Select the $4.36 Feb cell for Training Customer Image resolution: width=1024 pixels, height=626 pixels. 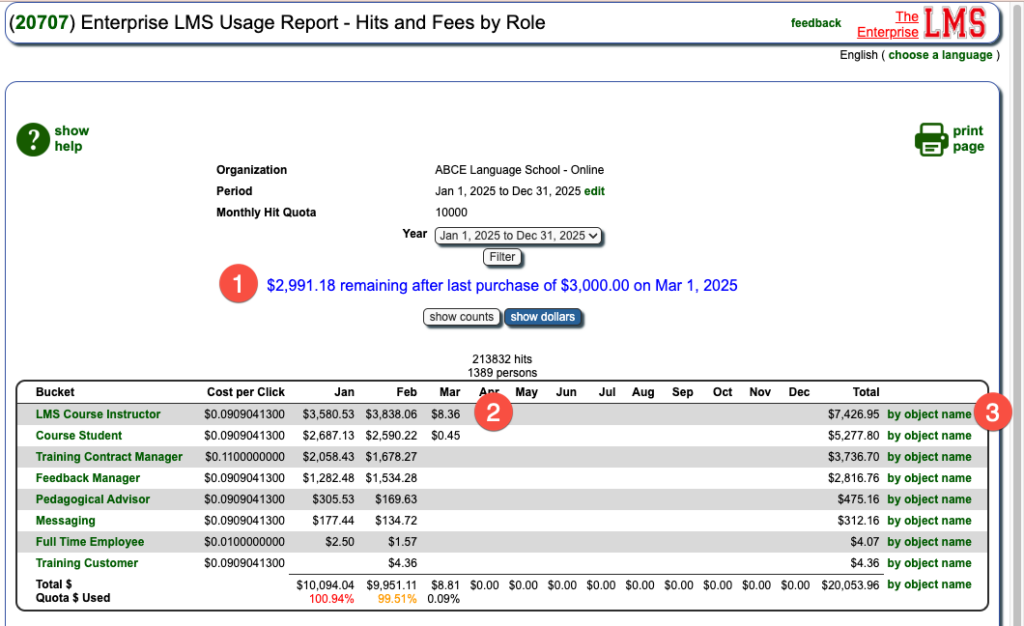coord(402,563)
